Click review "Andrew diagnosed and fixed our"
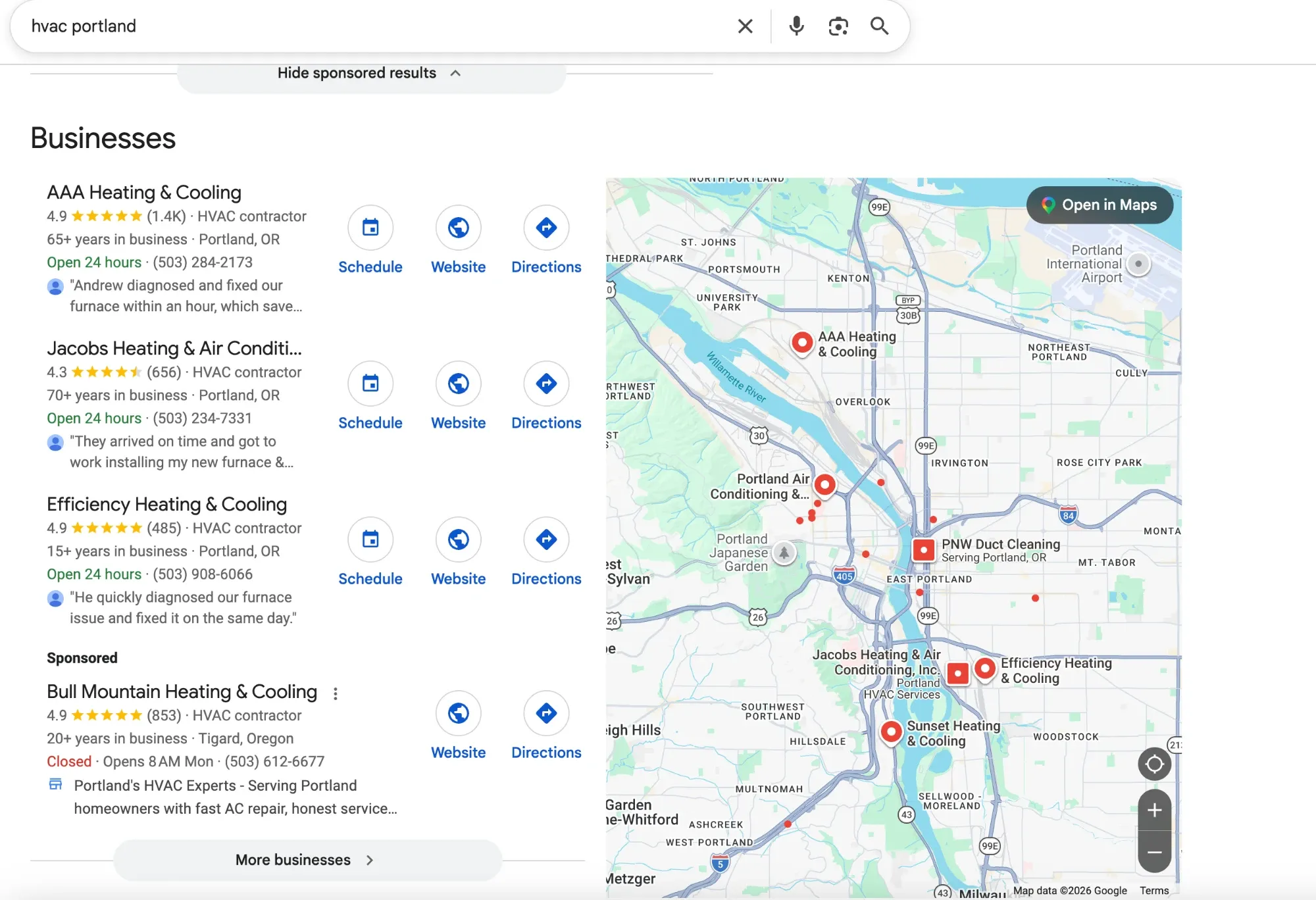The image size is (1316, 900). point(176,286)
